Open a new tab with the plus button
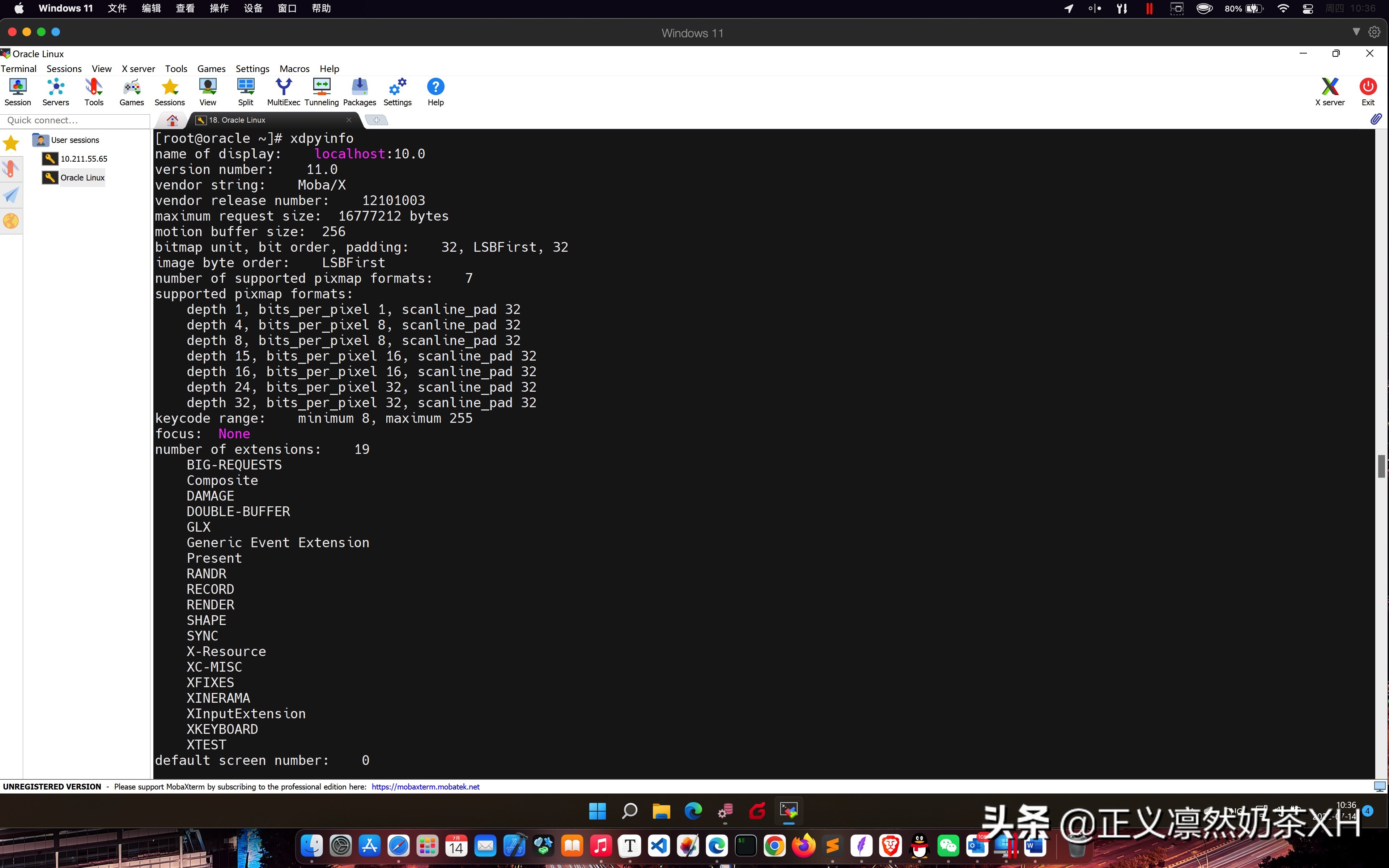 coord(377,120)
